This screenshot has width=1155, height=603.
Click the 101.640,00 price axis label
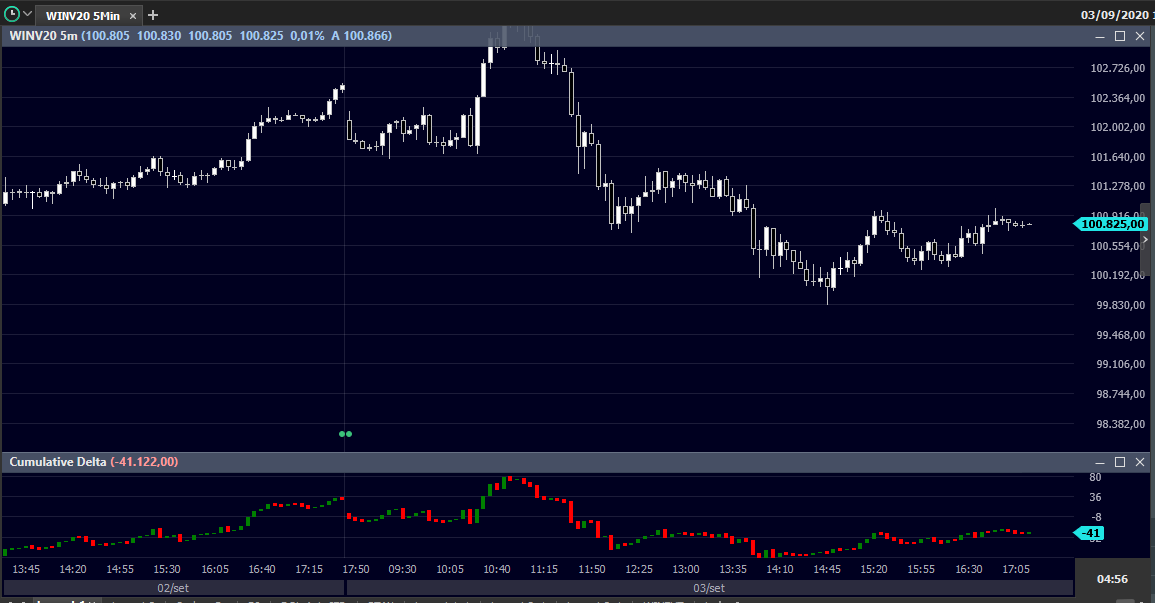(x=1117, y=157)
